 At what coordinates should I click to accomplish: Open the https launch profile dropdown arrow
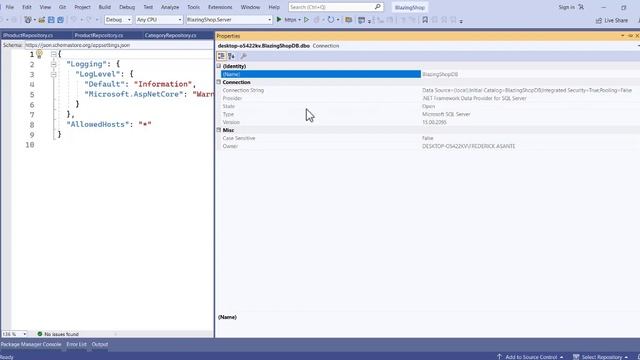point(299,20)
